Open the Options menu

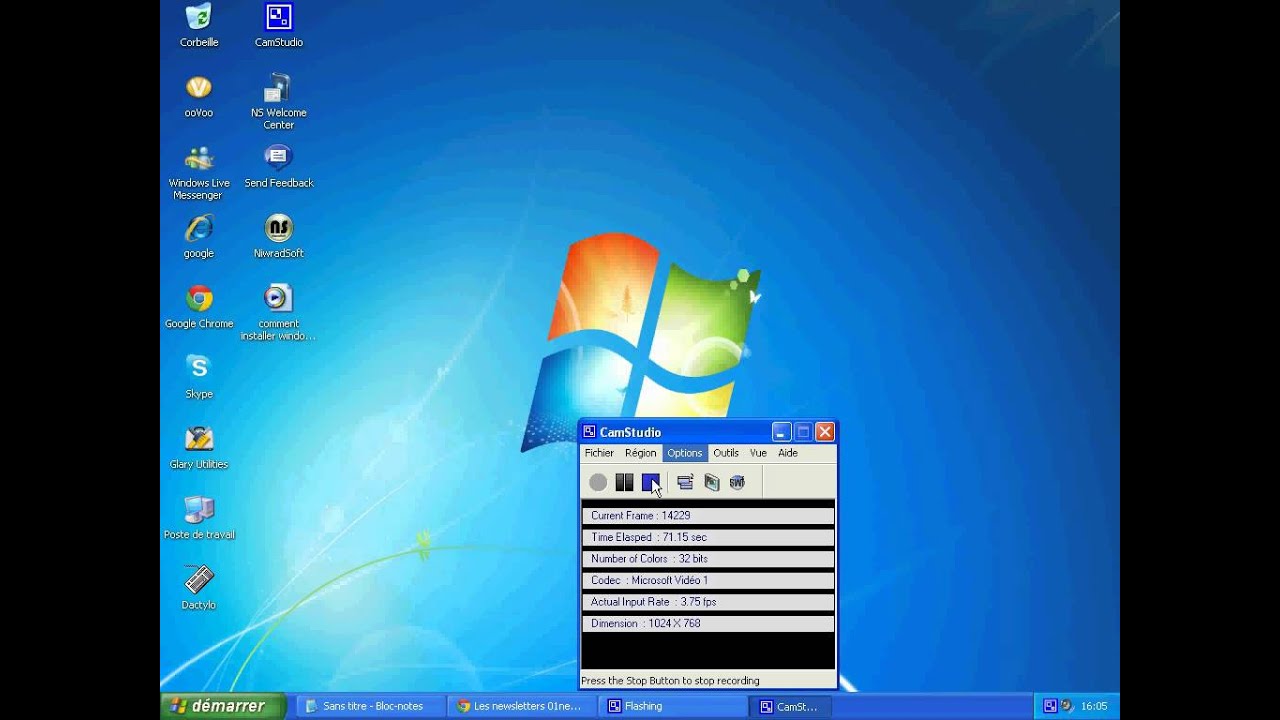pos(685,453)
